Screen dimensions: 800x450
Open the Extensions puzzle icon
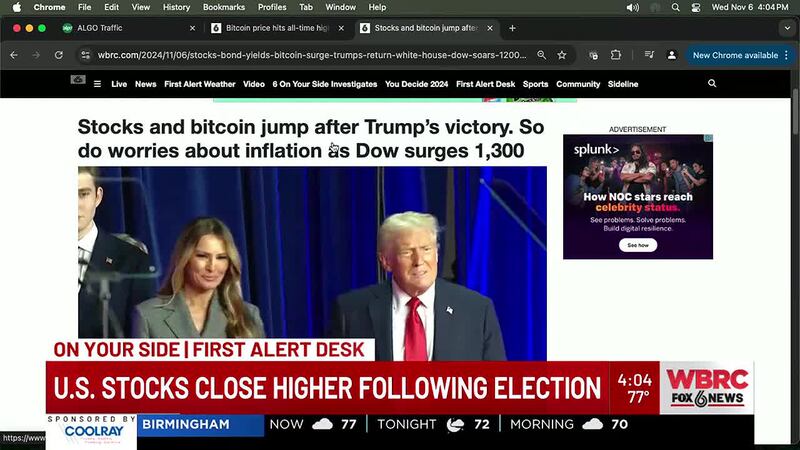616,55
